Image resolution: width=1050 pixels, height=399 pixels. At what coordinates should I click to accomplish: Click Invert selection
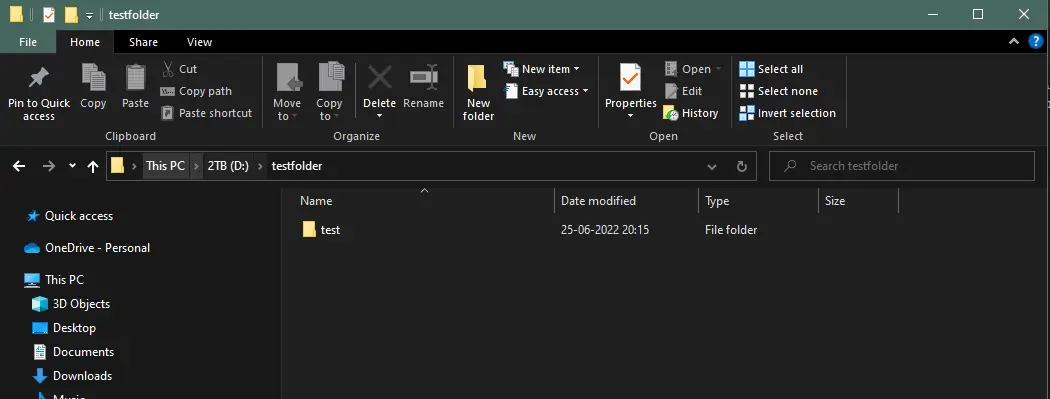click(788, 113)
